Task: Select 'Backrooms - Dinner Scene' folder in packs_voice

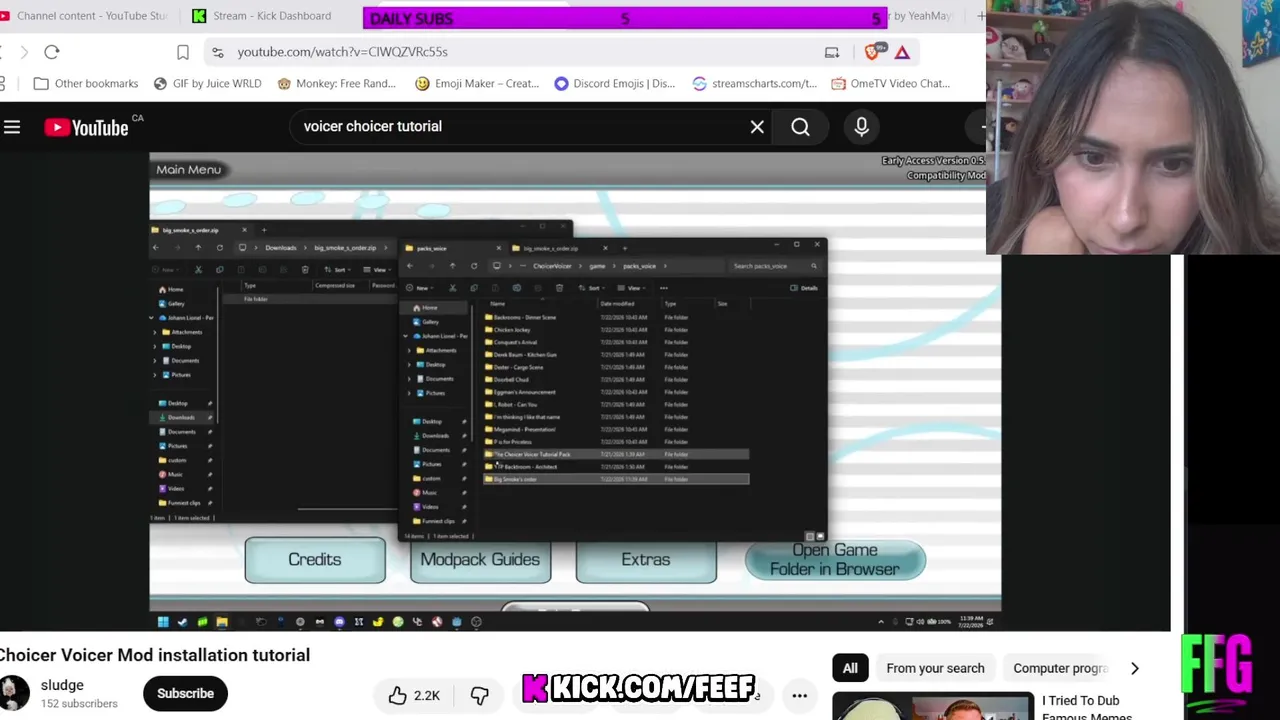Action: click(x=525, y=318)
